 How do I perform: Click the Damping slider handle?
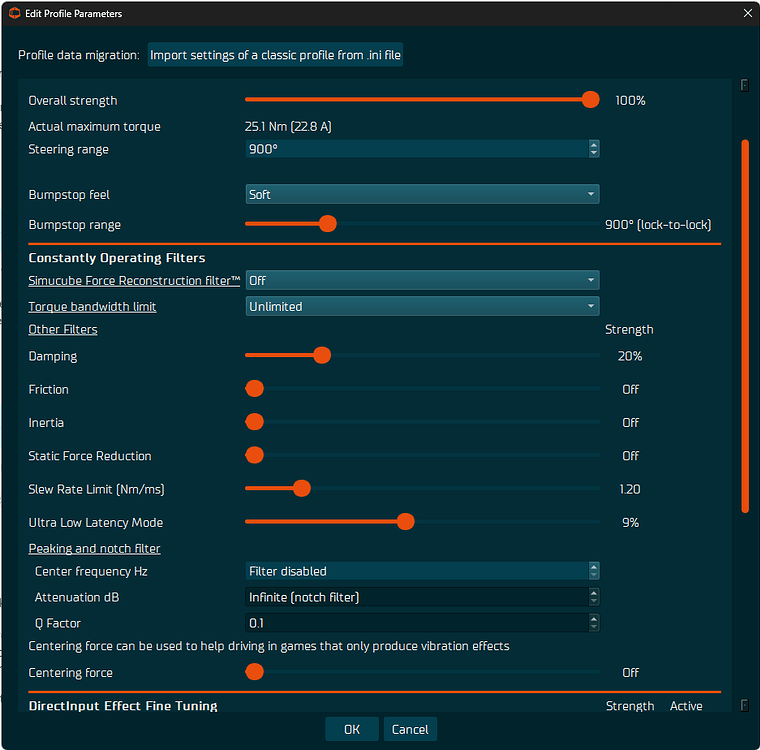(321, 356)
